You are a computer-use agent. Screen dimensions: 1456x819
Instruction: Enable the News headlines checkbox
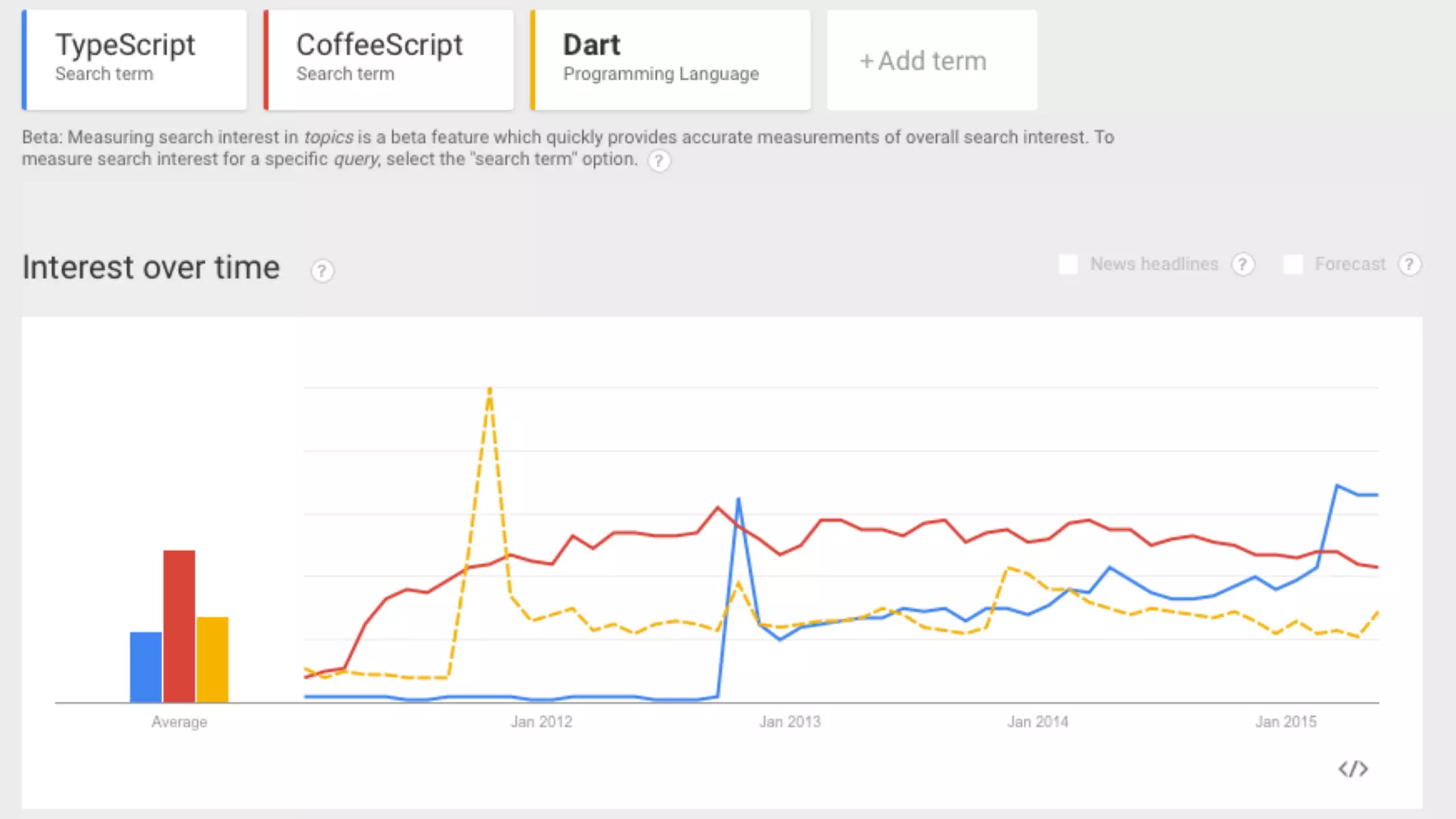coord(1068,264)
